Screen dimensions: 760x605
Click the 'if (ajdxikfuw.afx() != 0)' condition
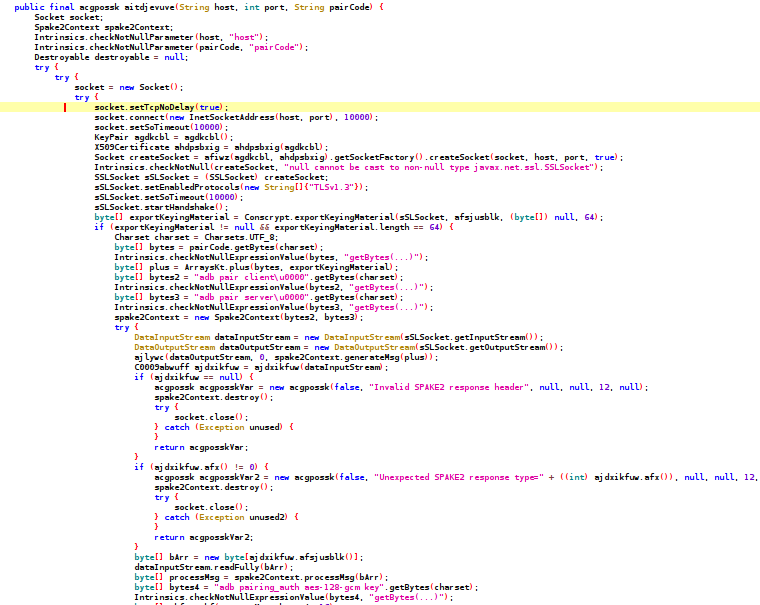196,467
